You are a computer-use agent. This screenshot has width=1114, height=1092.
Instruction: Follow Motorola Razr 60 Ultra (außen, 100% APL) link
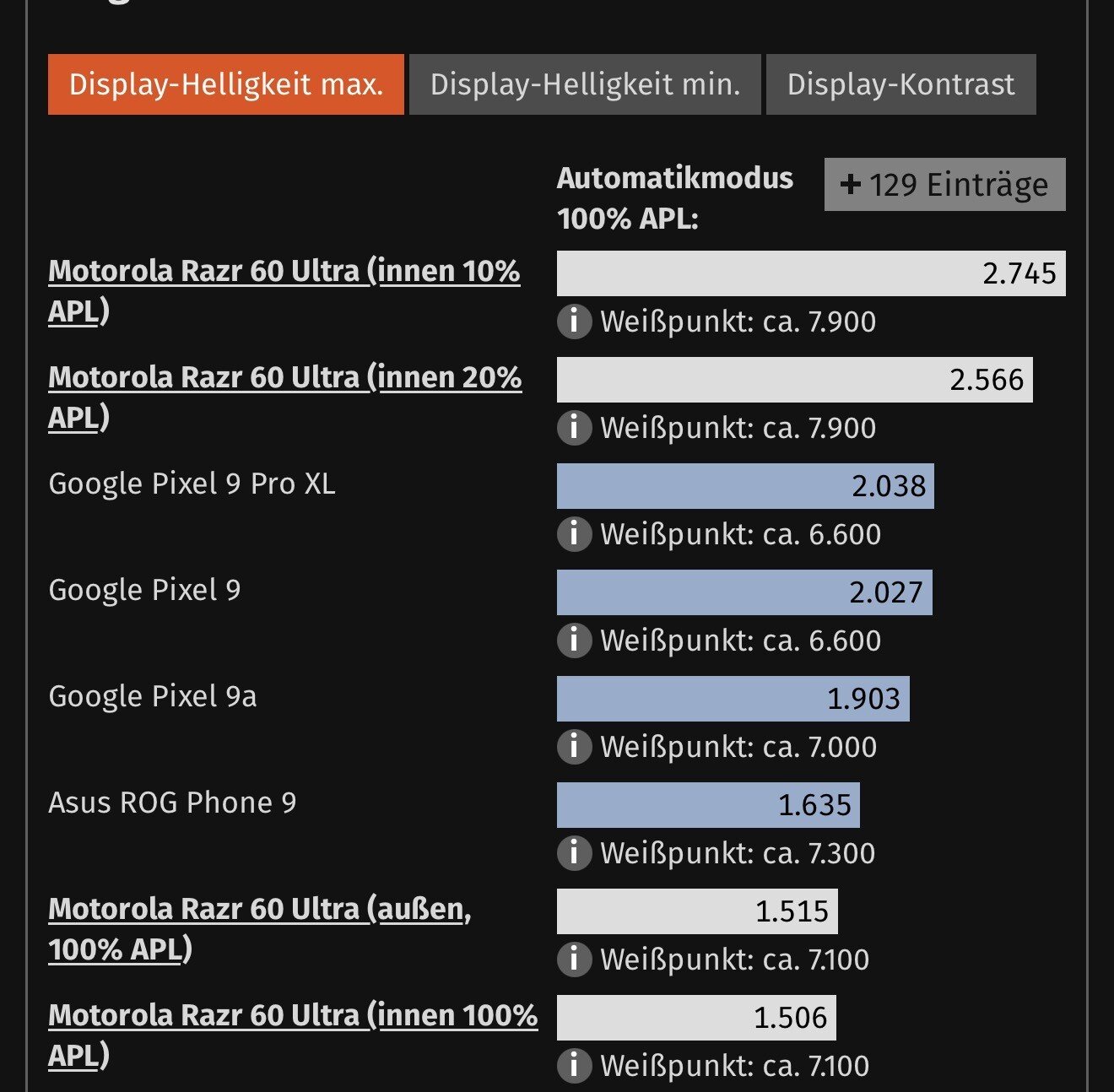click(x=259, y=910)
